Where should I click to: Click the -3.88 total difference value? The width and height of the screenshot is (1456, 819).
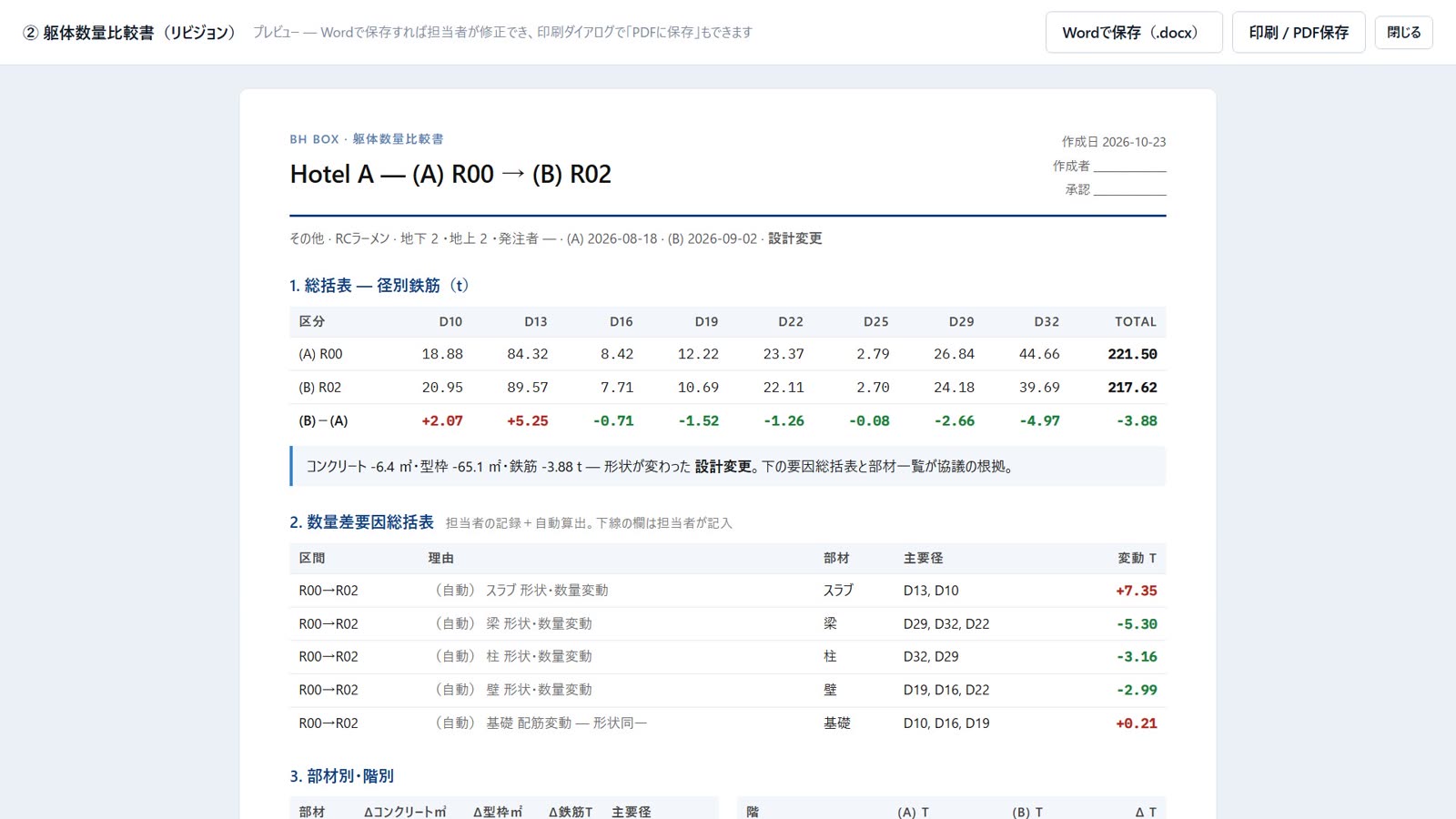pos(1137,421)
